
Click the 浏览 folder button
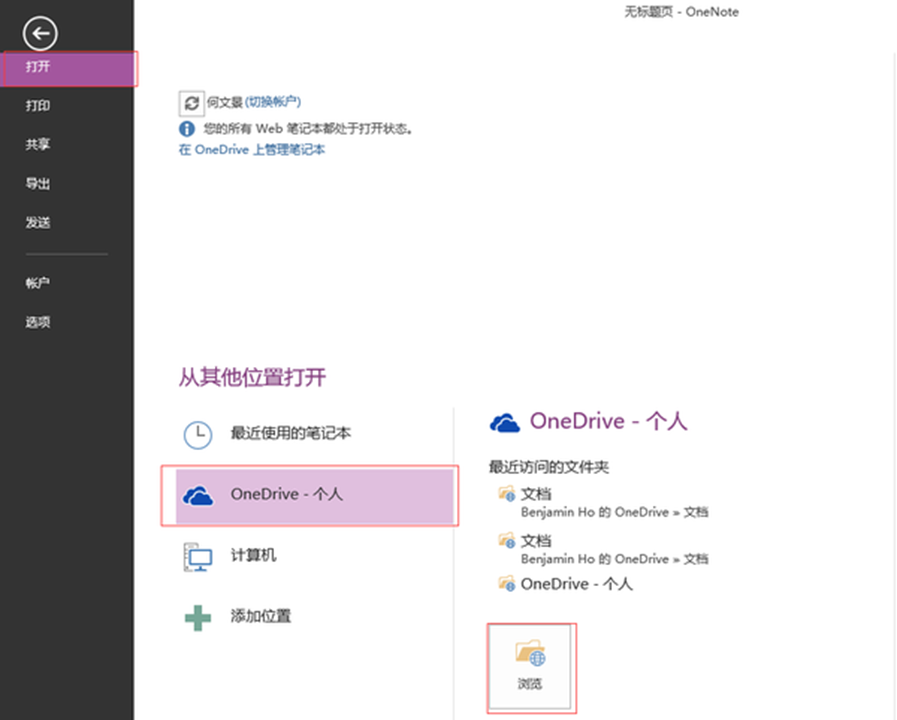click(x=530, y=667)
